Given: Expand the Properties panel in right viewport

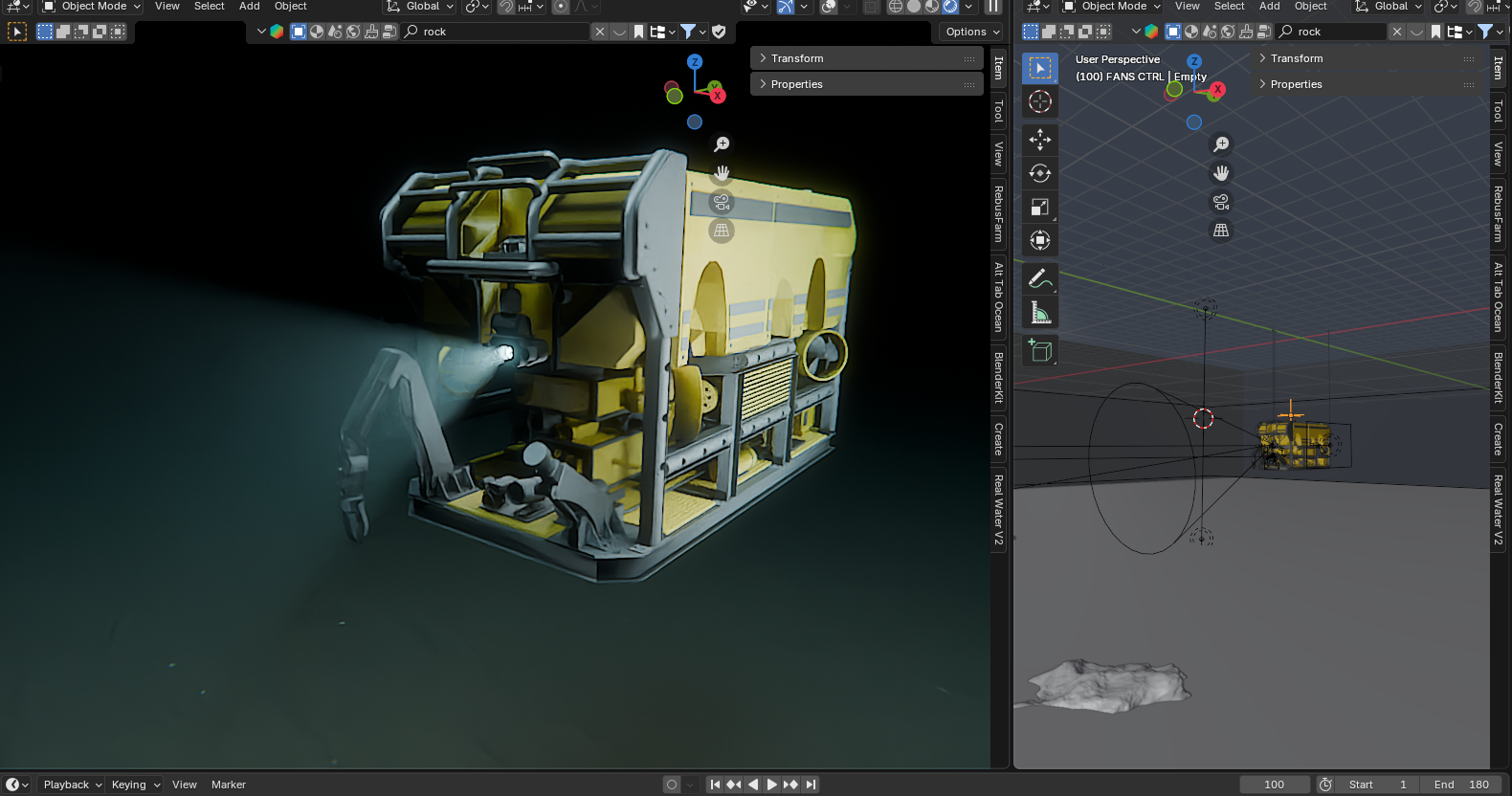Looking at the screenshot, I should pyautogui.click(x=1296, y=84).
